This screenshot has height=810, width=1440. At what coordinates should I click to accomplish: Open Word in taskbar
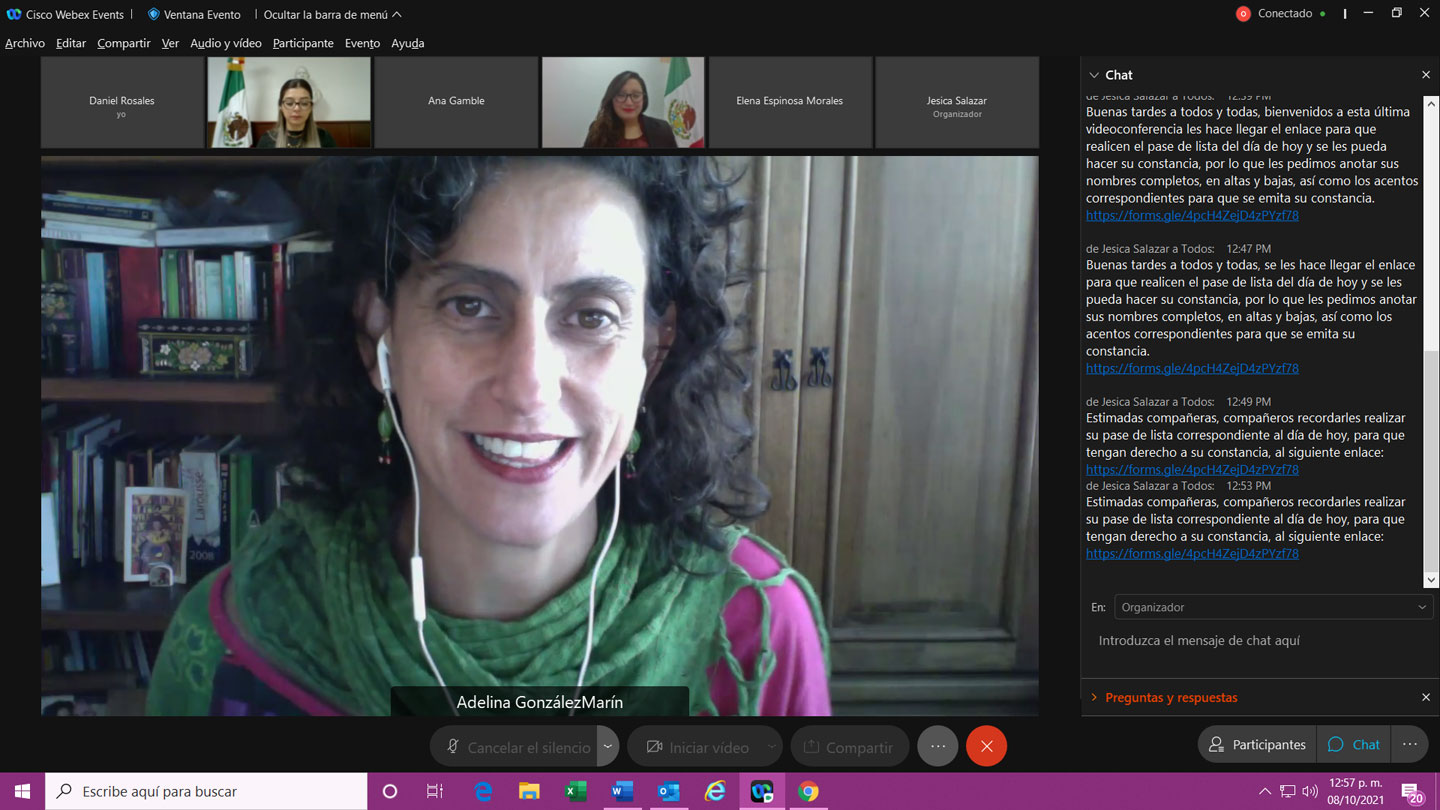[622, 791]
